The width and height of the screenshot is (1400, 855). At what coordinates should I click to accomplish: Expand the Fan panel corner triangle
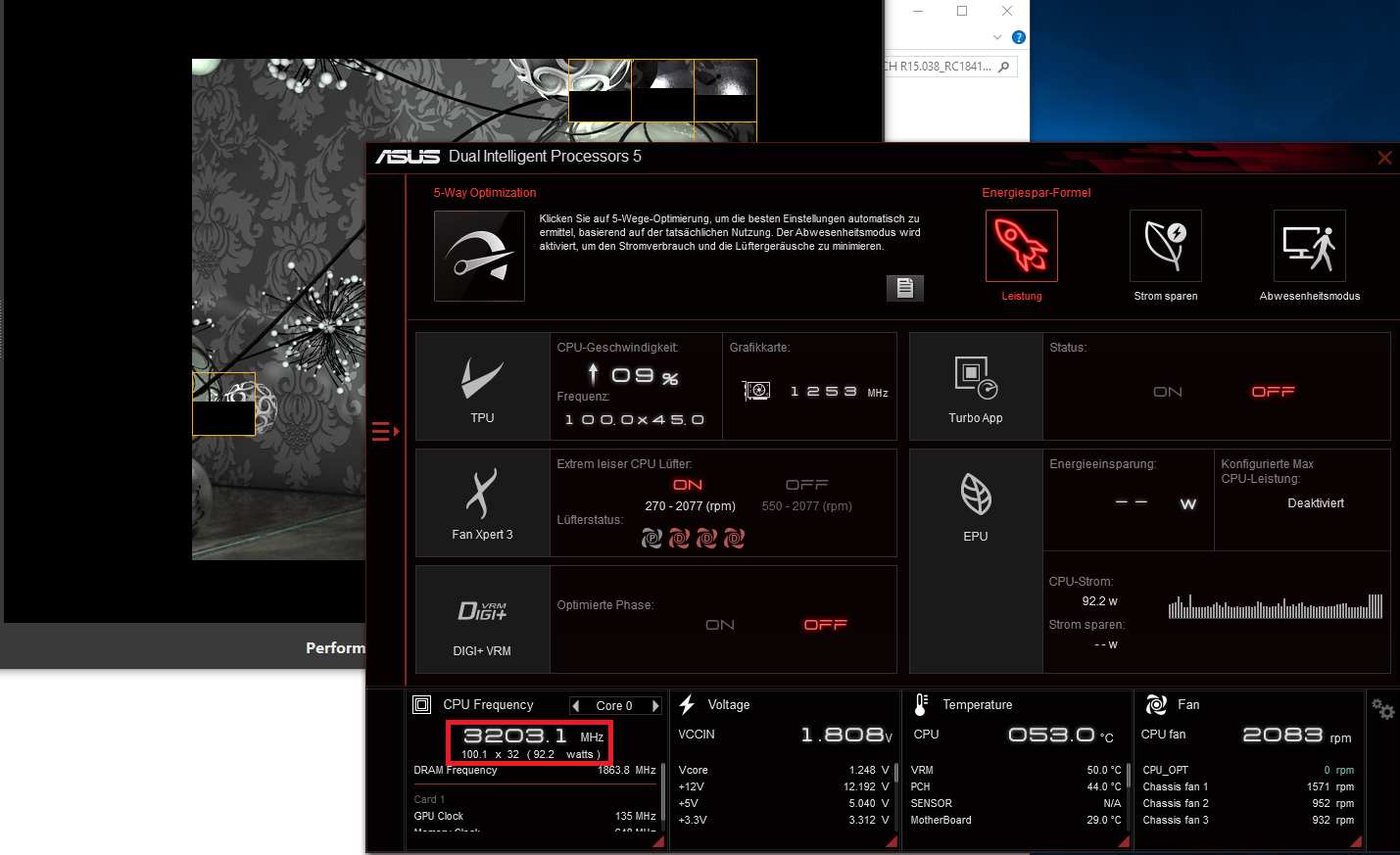tap(1356, 841)
